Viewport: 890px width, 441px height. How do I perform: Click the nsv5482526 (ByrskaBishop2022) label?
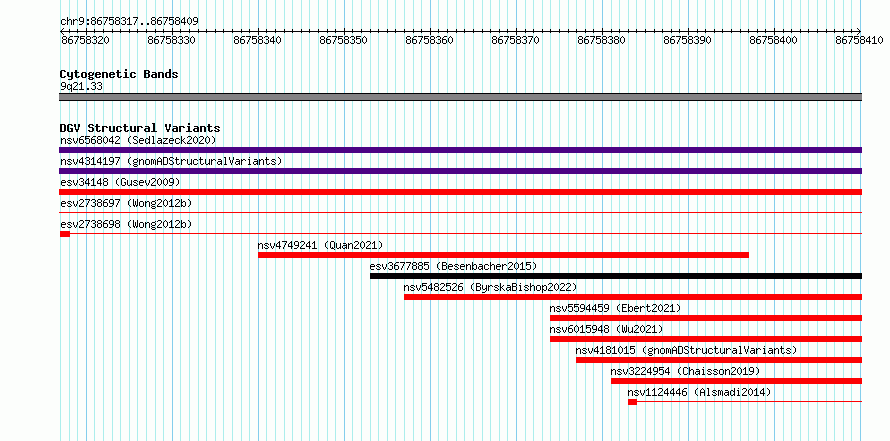[x=490, y=287]
